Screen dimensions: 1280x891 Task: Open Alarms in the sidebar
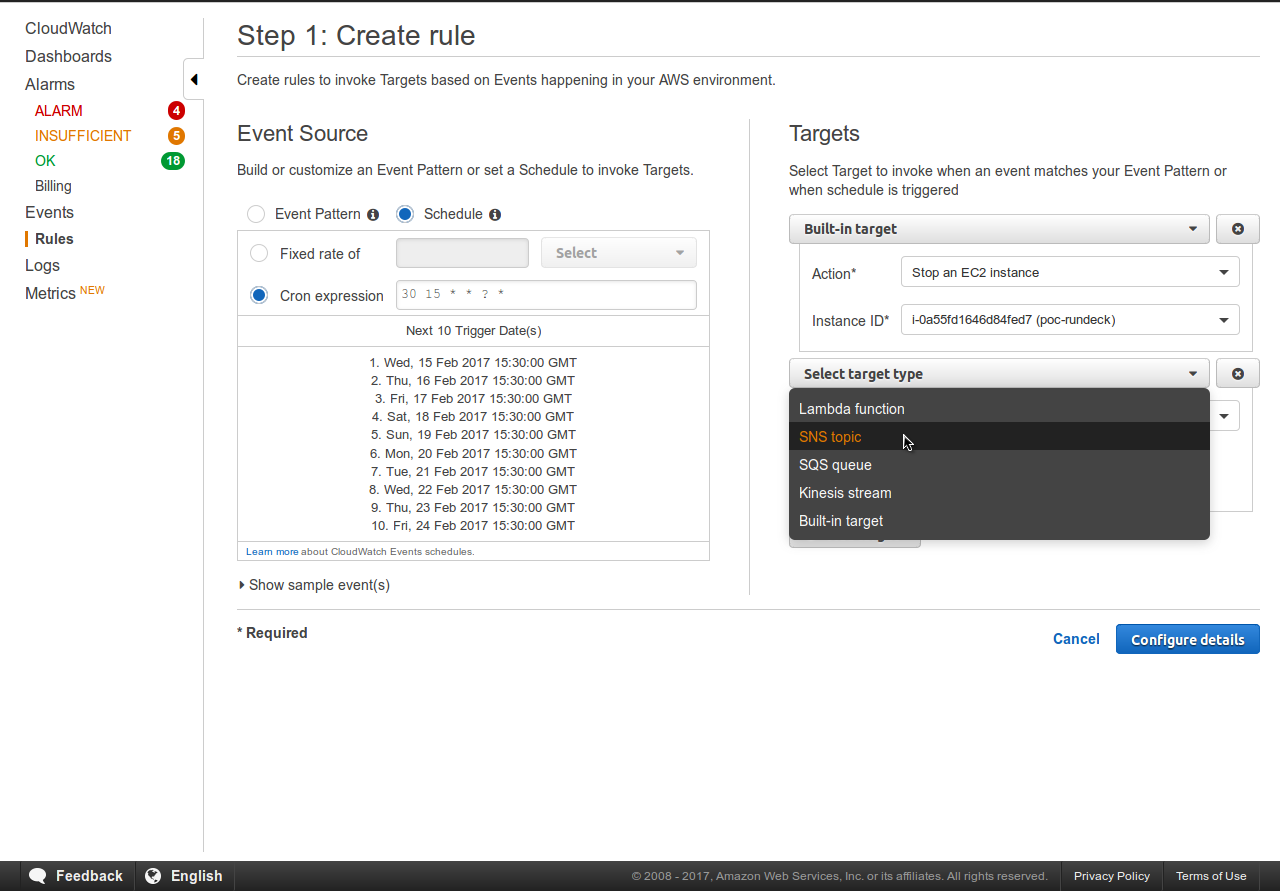click(x=50, y=85)
